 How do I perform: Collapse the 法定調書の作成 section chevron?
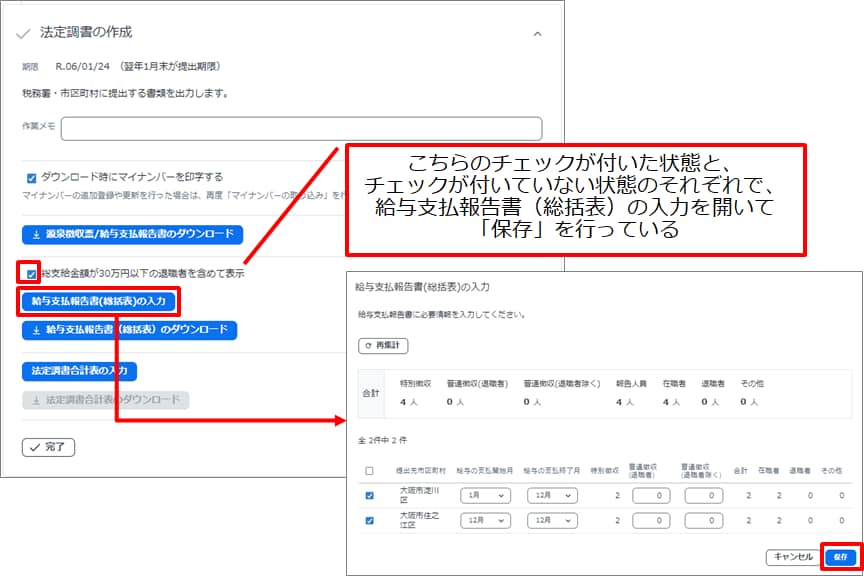537,33
